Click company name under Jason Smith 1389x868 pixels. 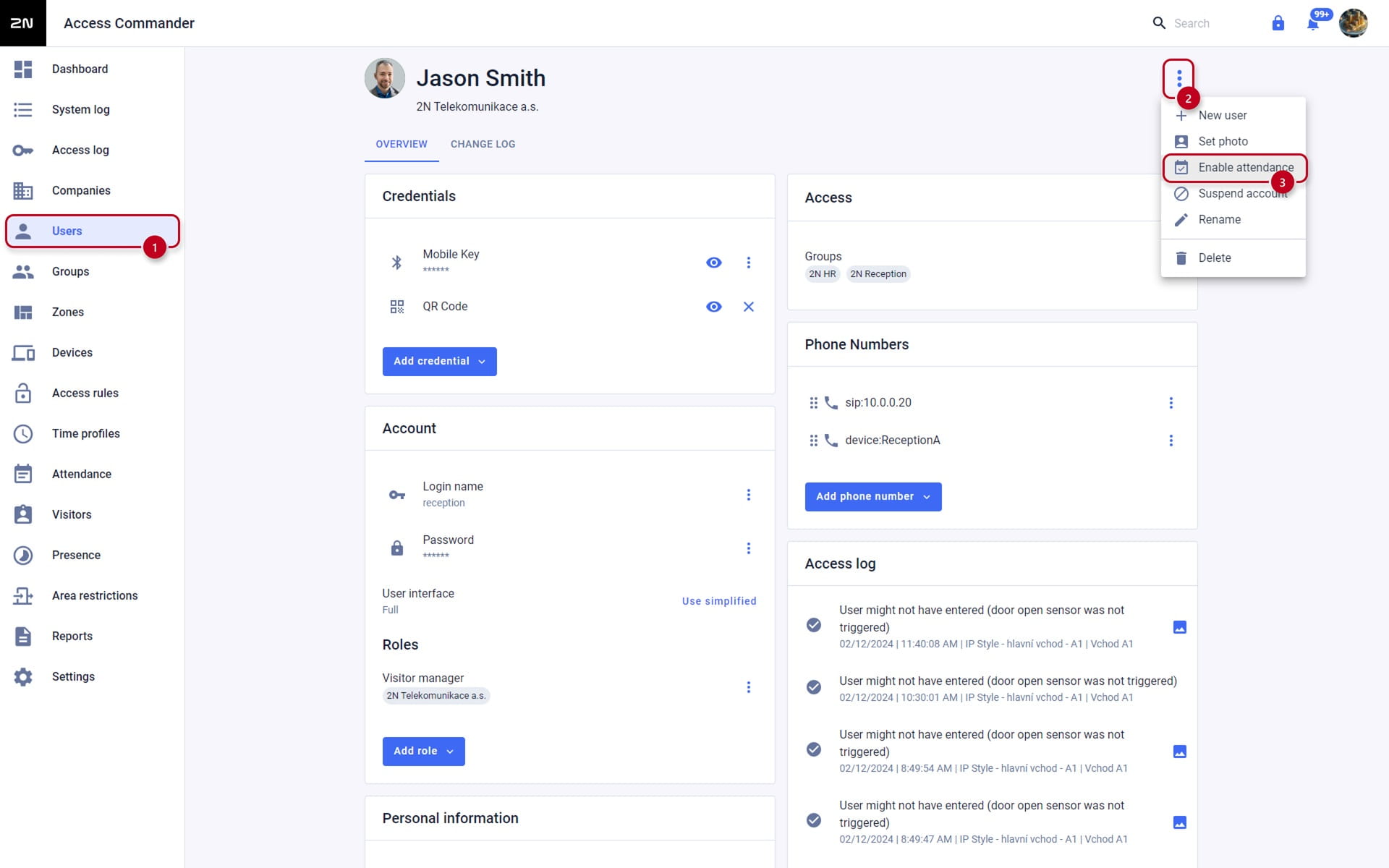(x=477, y=107)
